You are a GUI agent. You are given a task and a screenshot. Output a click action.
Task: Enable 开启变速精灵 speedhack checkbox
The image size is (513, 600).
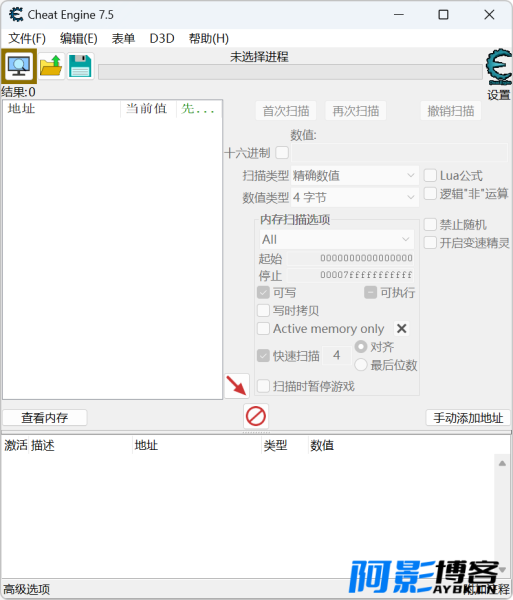[430, 242]
